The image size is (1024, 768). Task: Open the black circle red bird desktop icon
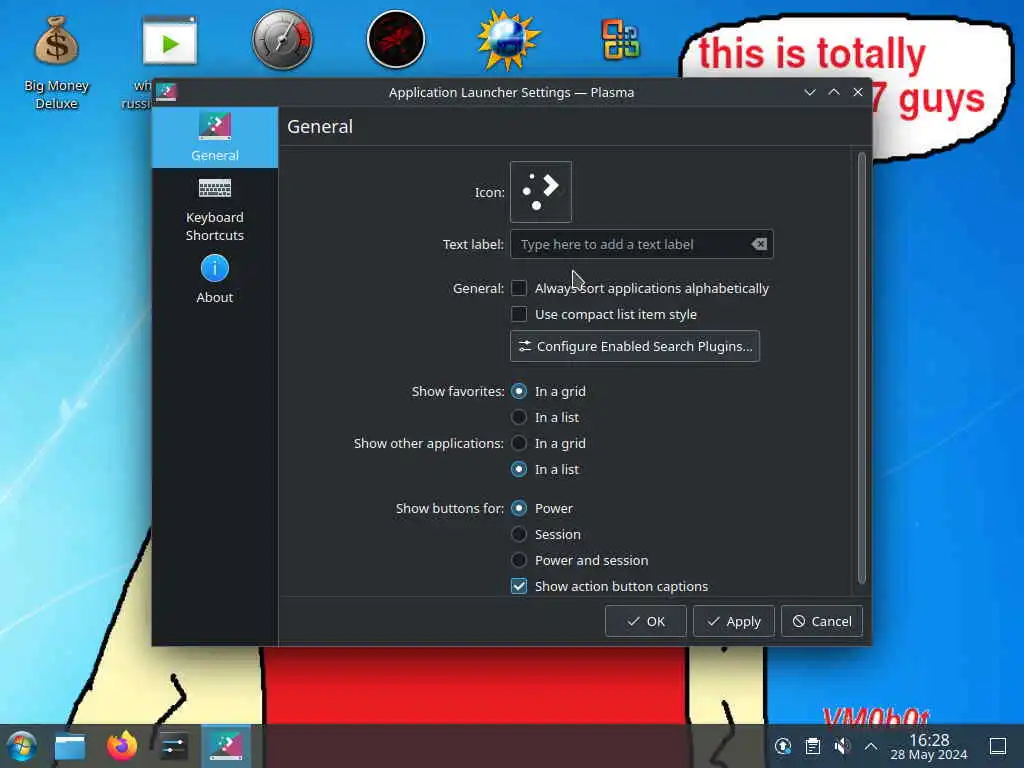[x=396, y=39]
